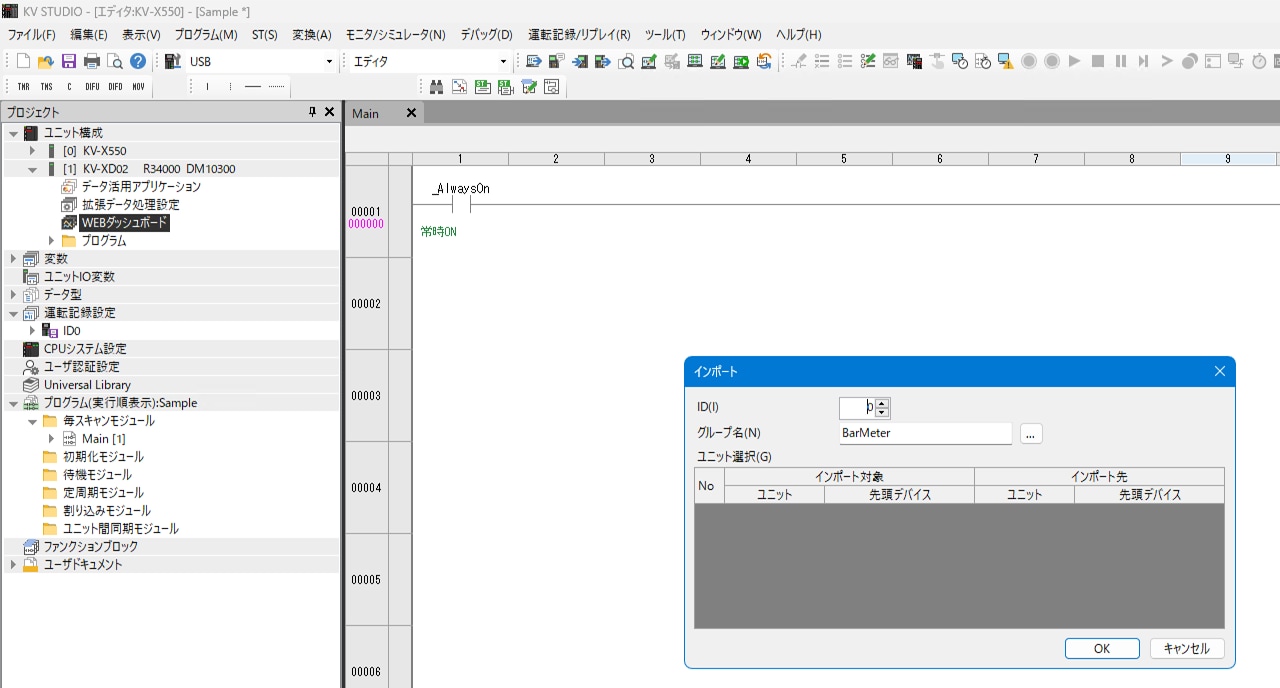Insert TMR timer instruction from toolbar
Viewport: 1280px width, 688px height.
23,87
